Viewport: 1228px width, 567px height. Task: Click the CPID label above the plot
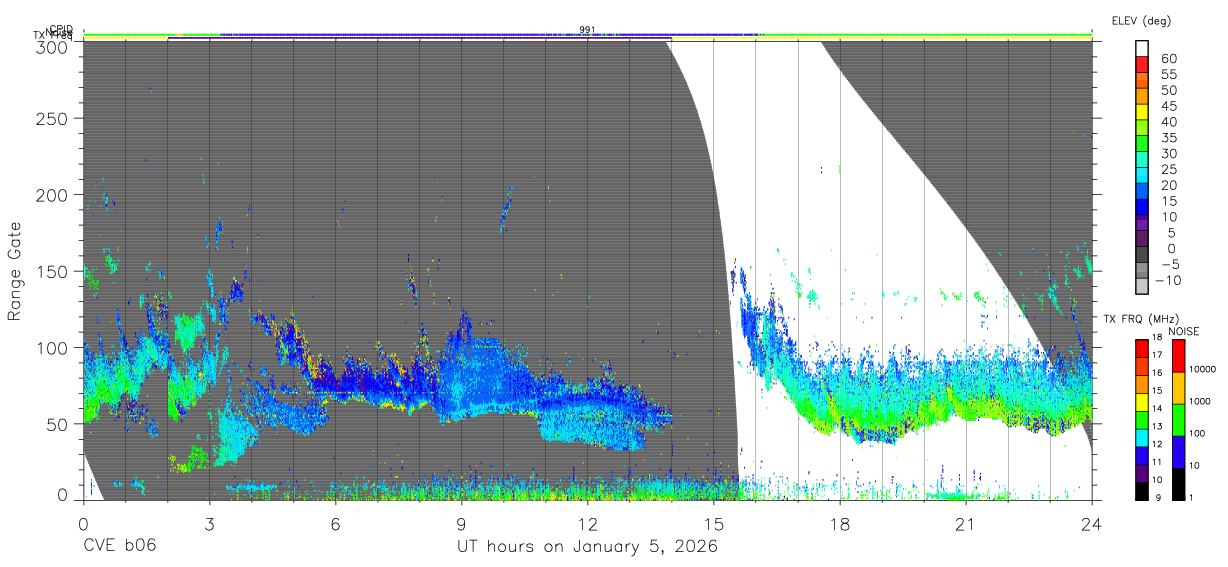61,29
